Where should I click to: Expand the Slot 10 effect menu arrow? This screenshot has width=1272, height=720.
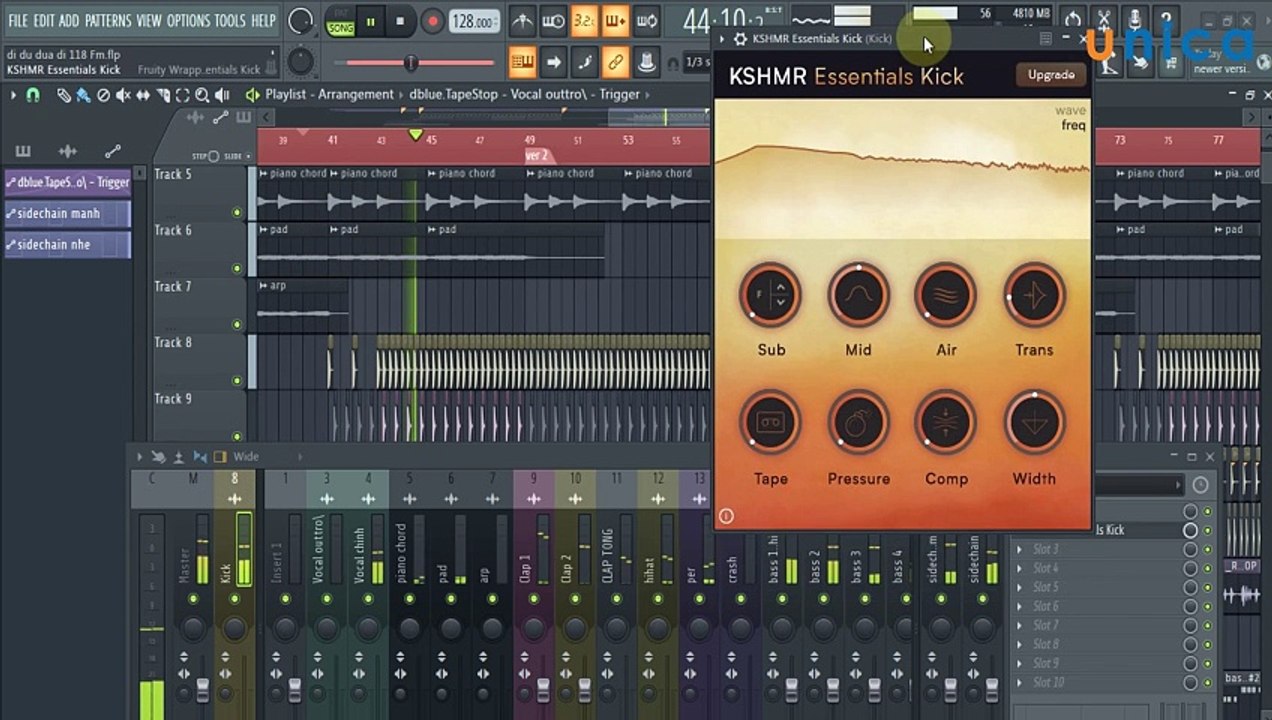click(x=1019, y=682)
